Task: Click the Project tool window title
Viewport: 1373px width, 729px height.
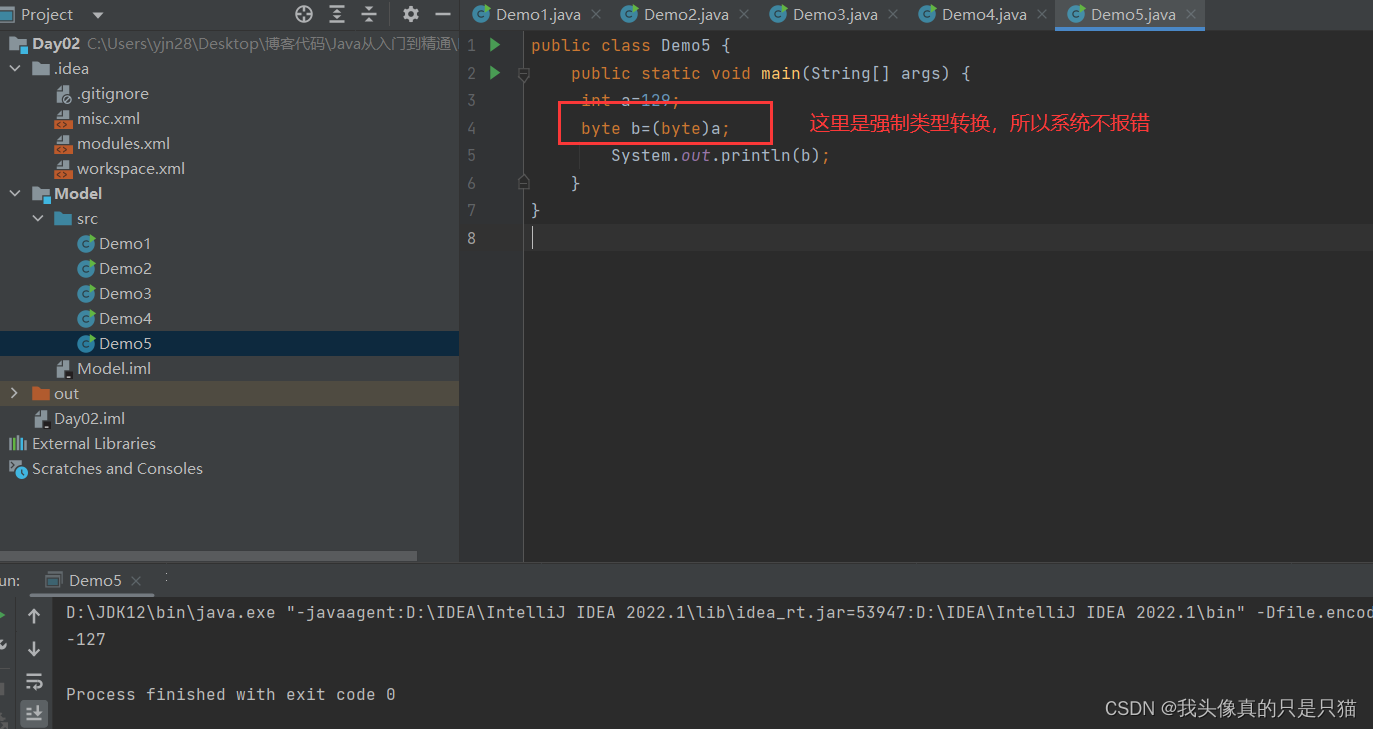Action: coord(46,14)
